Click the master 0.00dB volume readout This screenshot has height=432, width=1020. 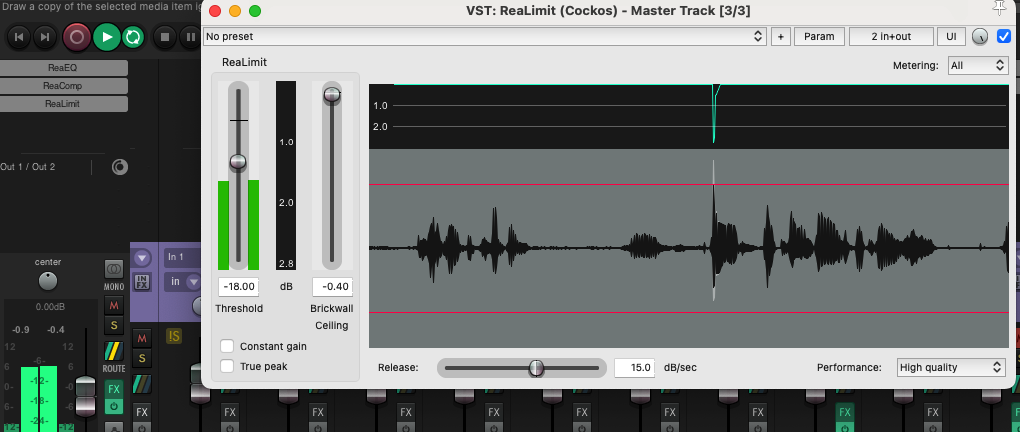(x=49, y=307)
